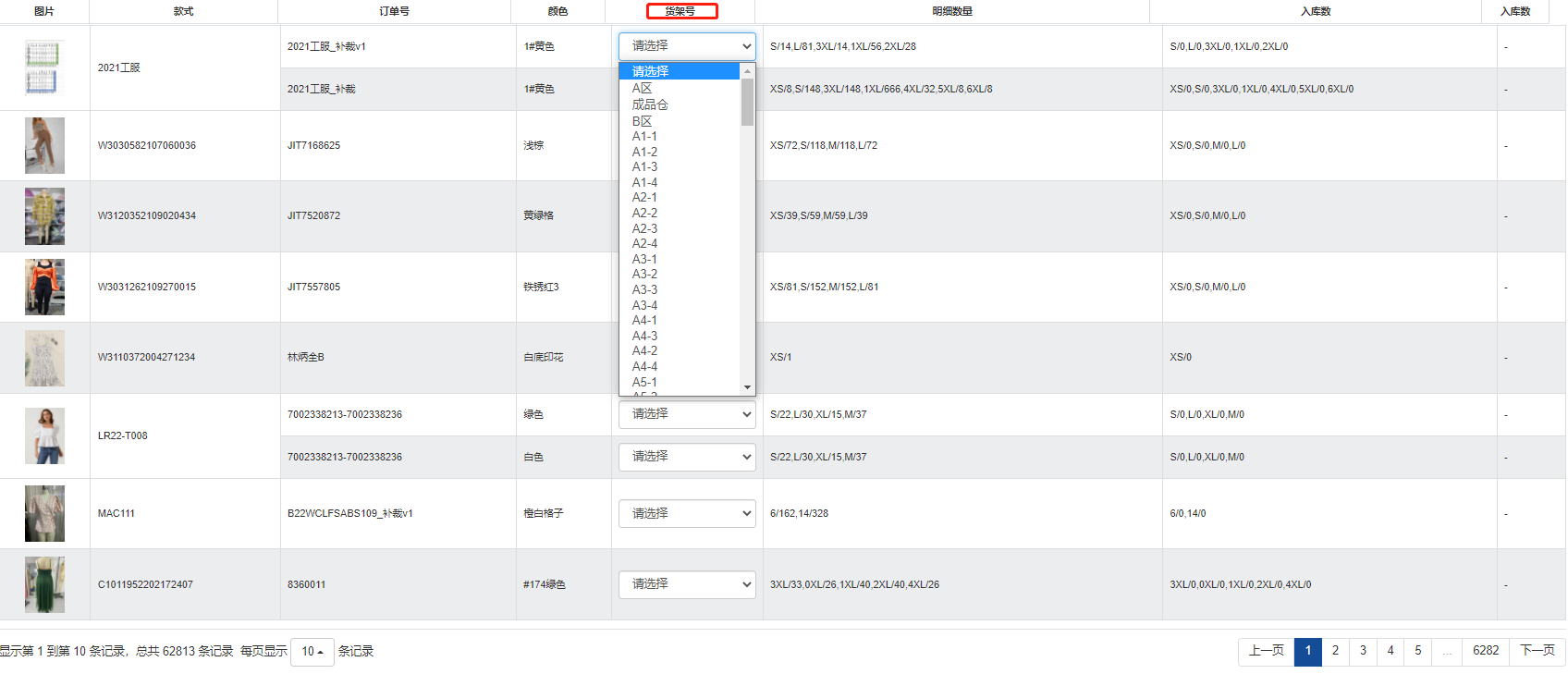This screenshot has width=1568, height=674.
Task: Open shelf dropdown for MAC111 row
Action: pos(687,513)
